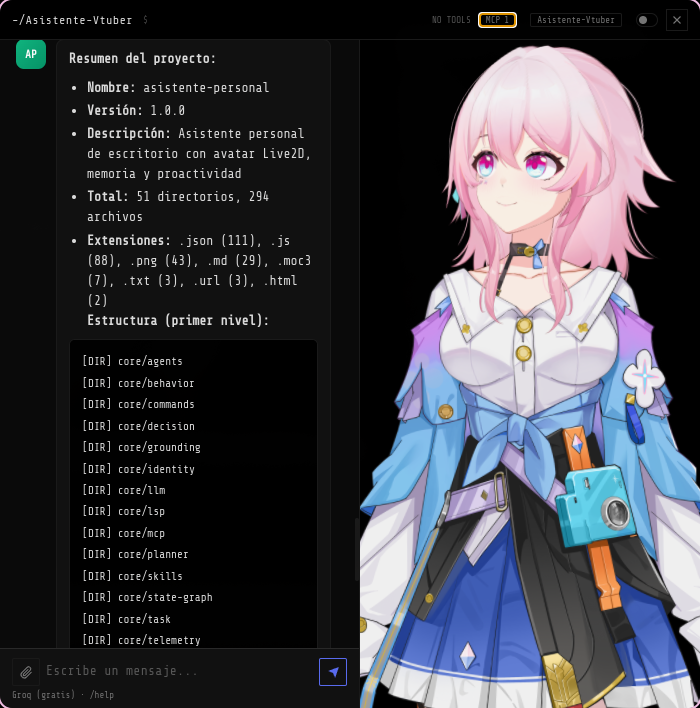Click 'Estructura (primer nivel):' heading
Image resolution: width=700 pixels, height=708 pixels.
[x=178, y=320]
